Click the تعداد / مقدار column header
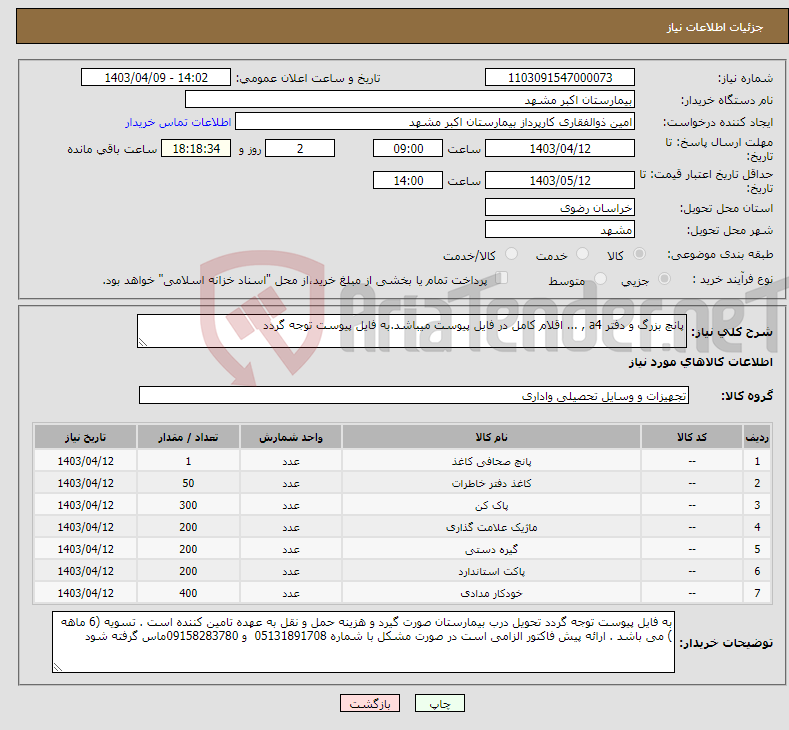Screen dimensions: 789x730 click(188, 437)
